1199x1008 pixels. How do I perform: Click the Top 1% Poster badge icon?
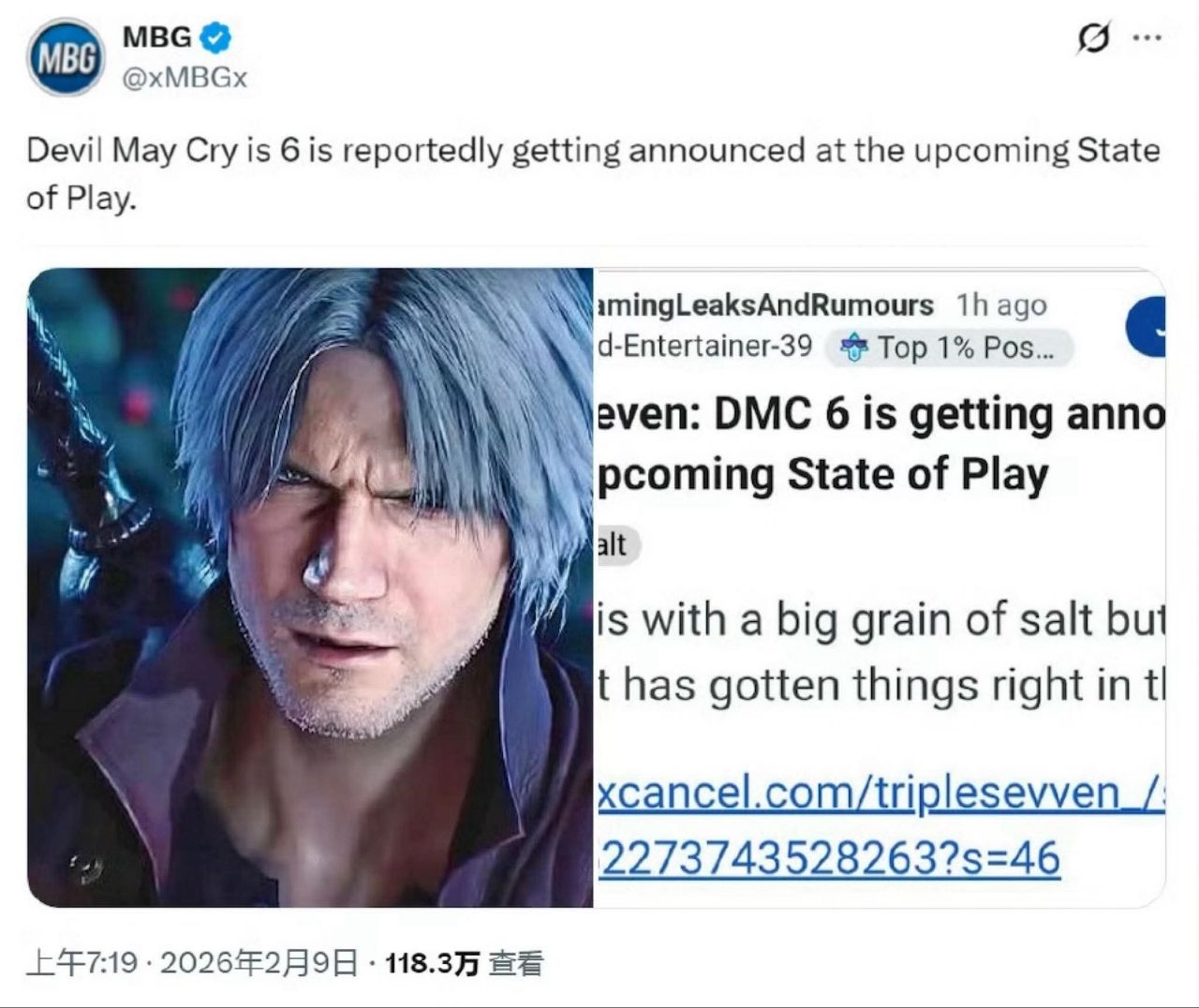coord(853,348)
